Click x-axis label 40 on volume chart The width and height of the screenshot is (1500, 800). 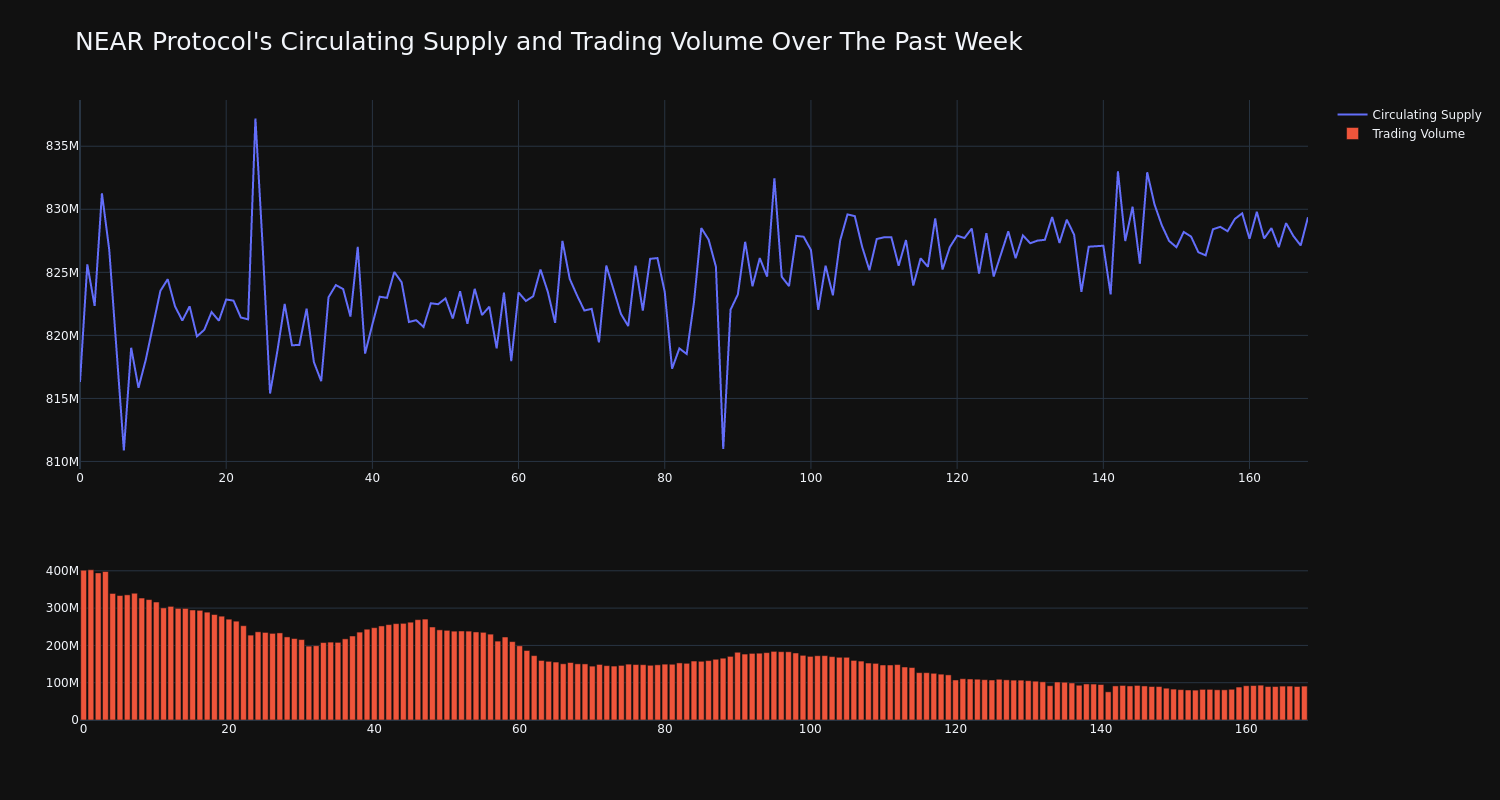pyautogui.click(x=374, y=729)
